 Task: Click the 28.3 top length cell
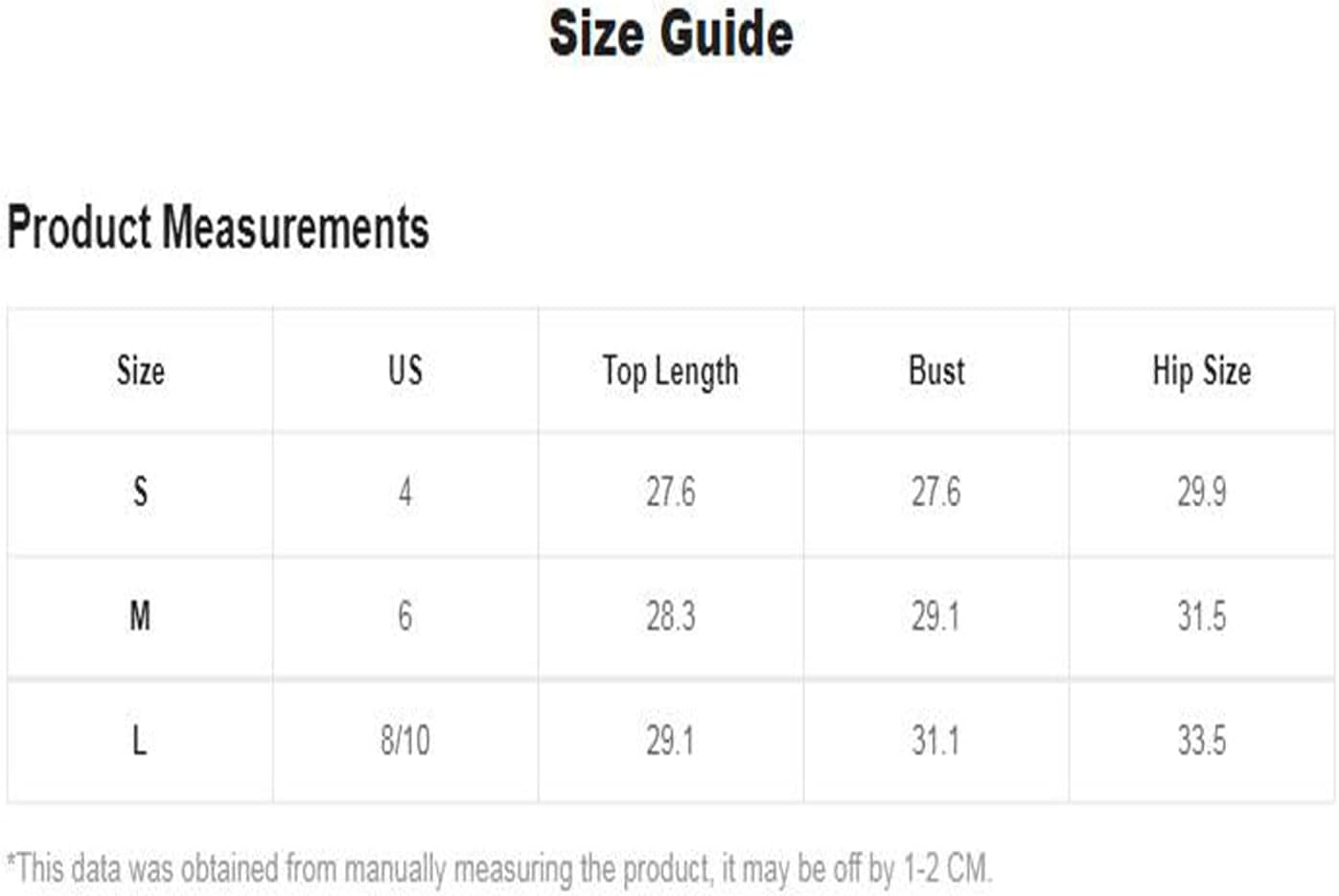(x=671, y=616)
